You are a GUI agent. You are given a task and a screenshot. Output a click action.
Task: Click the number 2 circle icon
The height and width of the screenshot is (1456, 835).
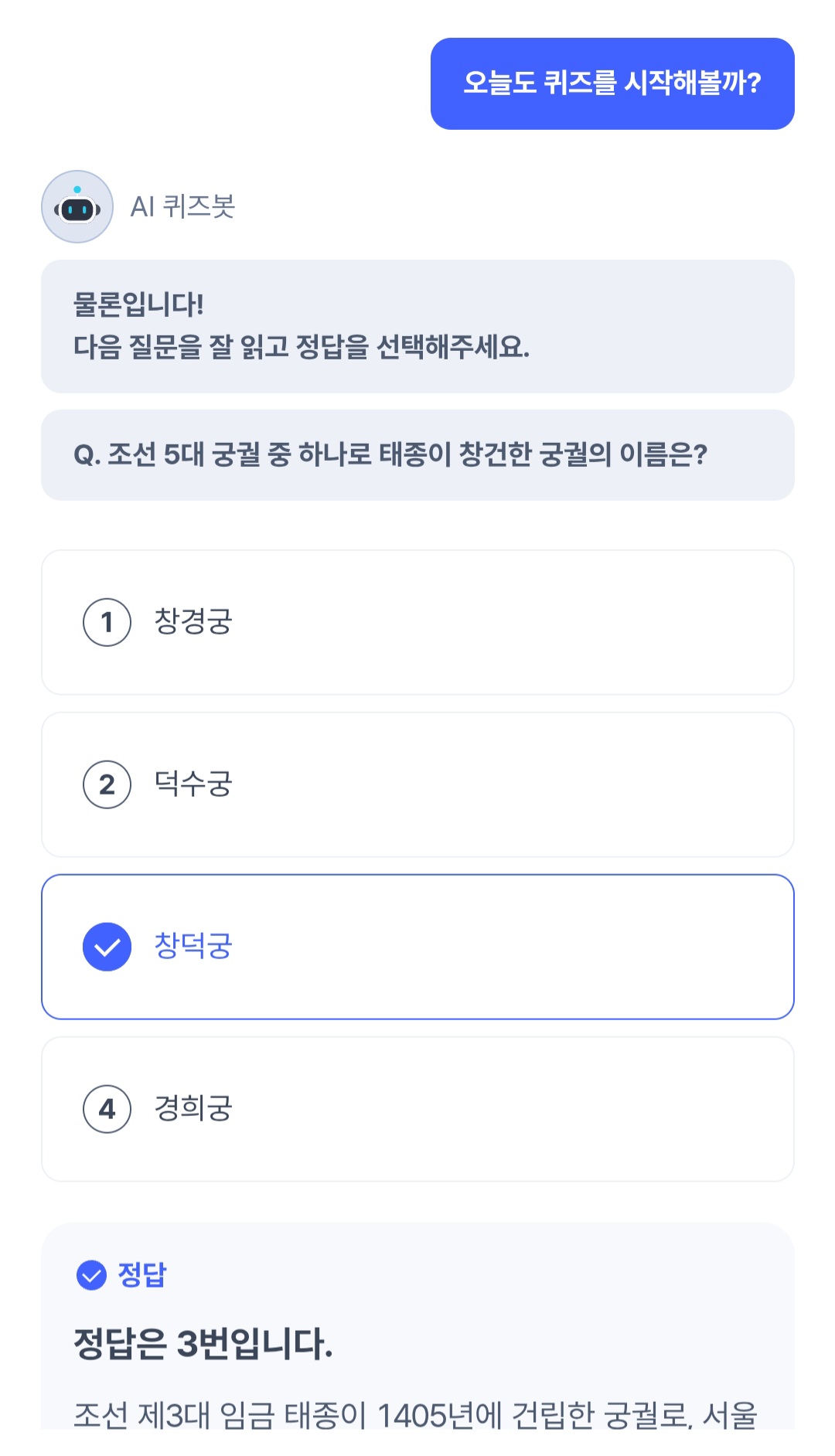tap(107, 784)
